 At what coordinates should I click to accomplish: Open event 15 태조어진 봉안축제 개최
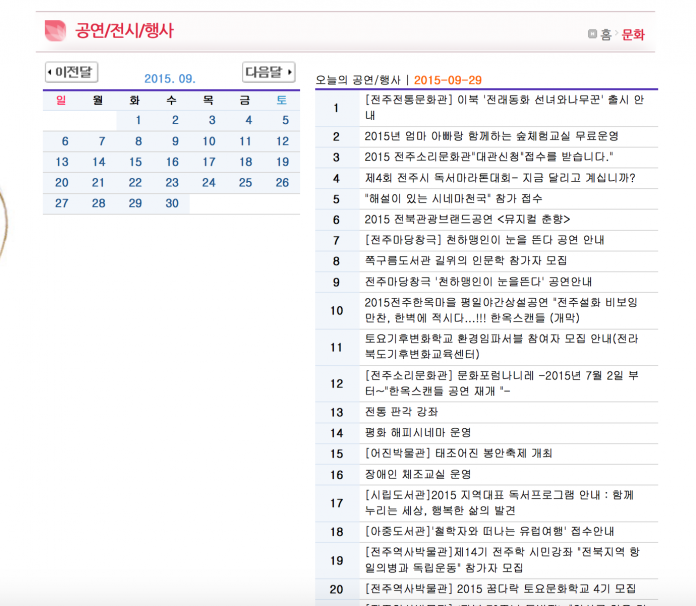point(459,453)
